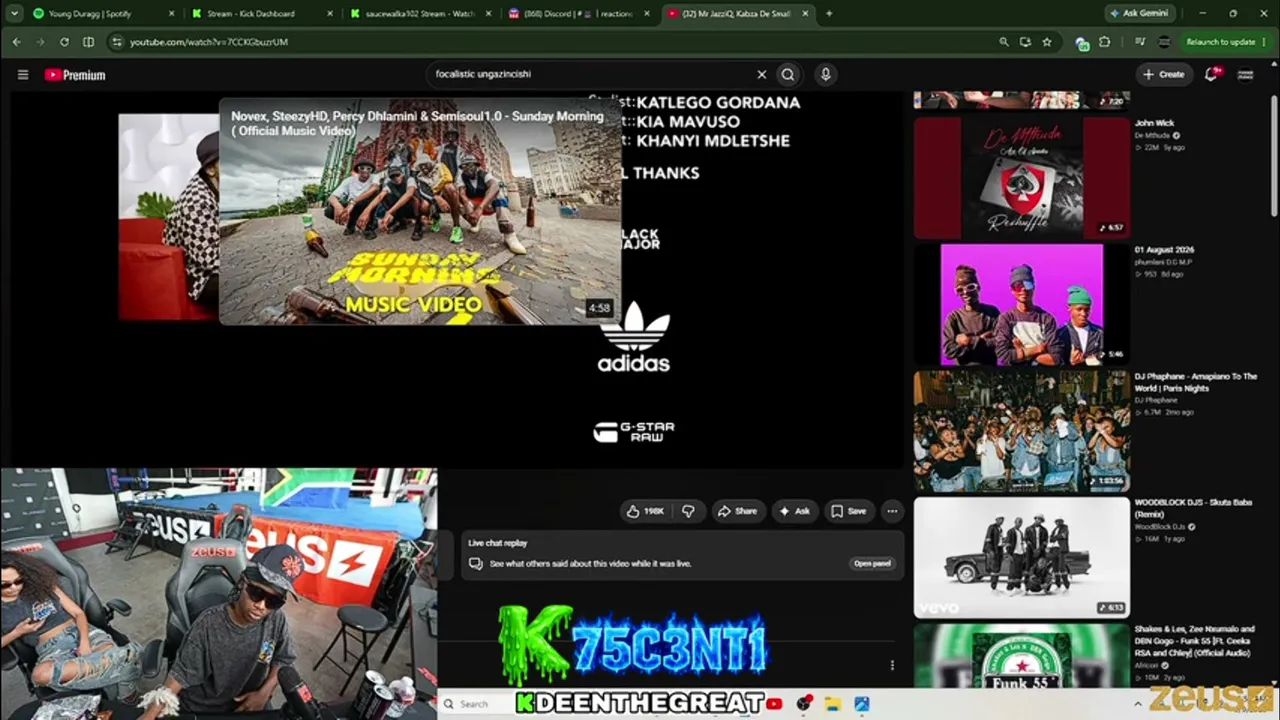The height and width of the screenshot is (720, 1280).
Task: Open YouTube notifications bell
Action: pos(1213,74)
